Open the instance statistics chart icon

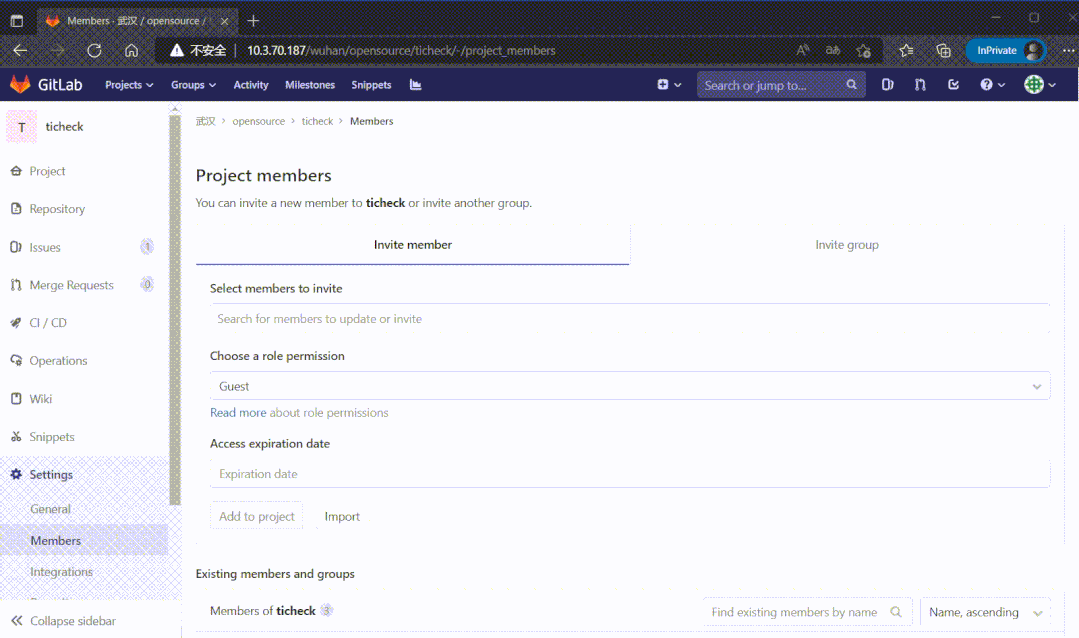tap(415, 85)
